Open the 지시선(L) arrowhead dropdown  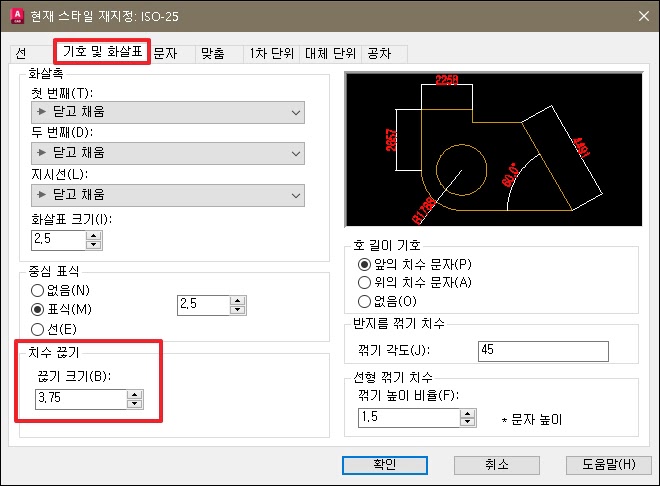coord(168,195)
